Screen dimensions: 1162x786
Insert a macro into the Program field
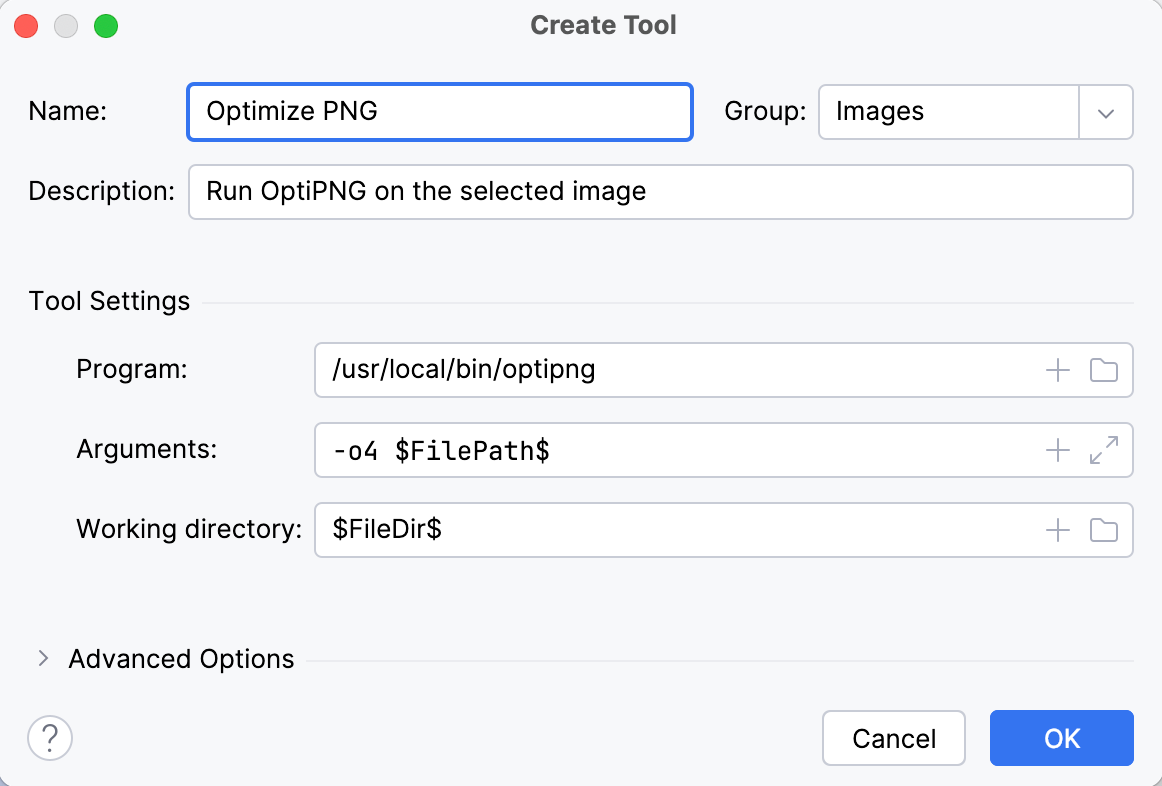point(1056,370)
